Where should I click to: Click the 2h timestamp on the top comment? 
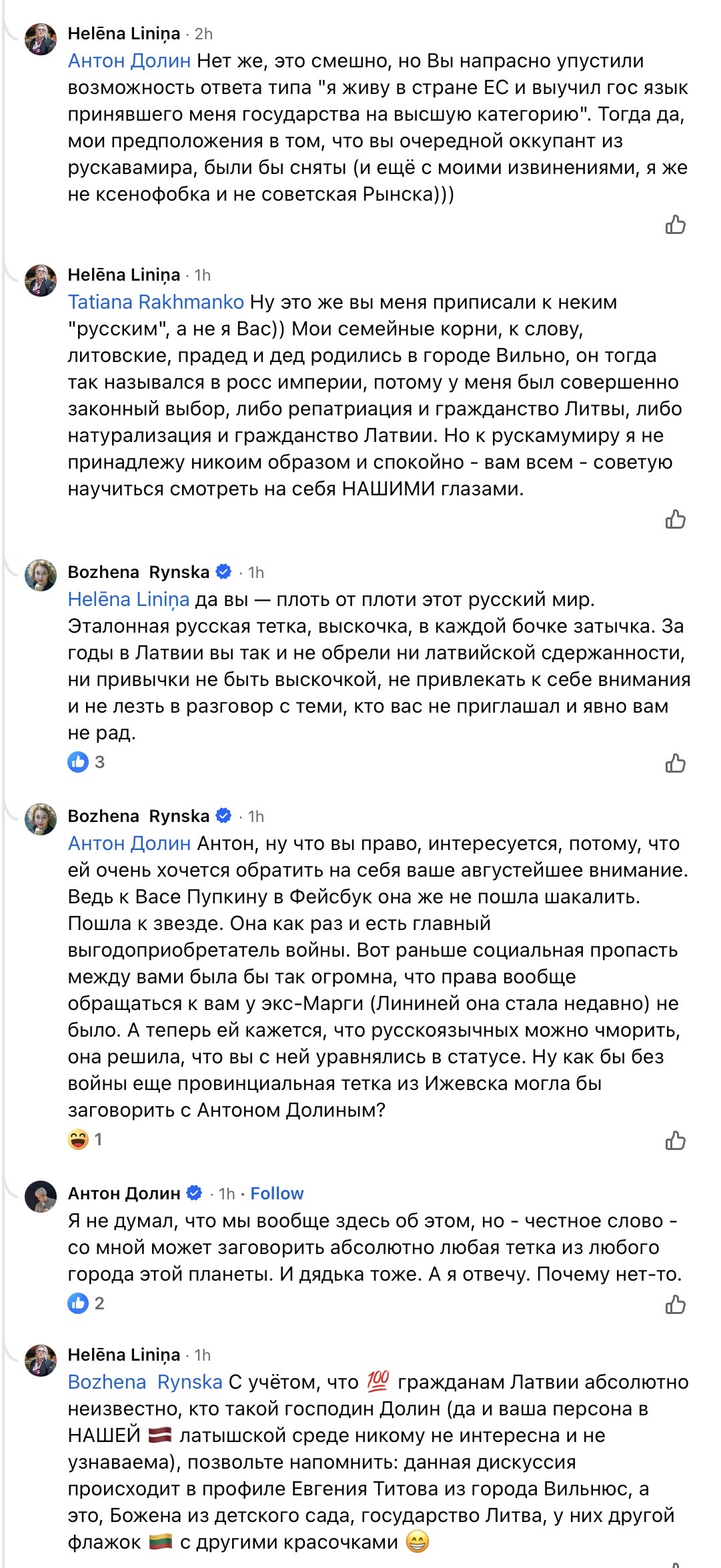pyautogui.click(x=203, y=34)
